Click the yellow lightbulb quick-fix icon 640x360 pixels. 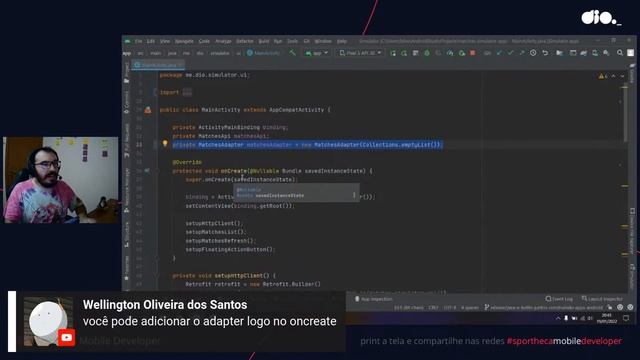pyautogui.click(x=165, y=144)
